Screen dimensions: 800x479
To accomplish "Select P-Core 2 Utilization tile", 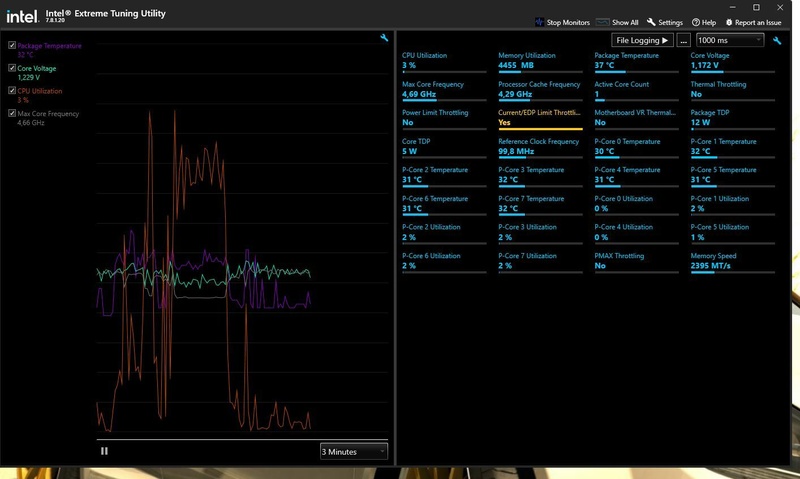I will click(444, 233).
